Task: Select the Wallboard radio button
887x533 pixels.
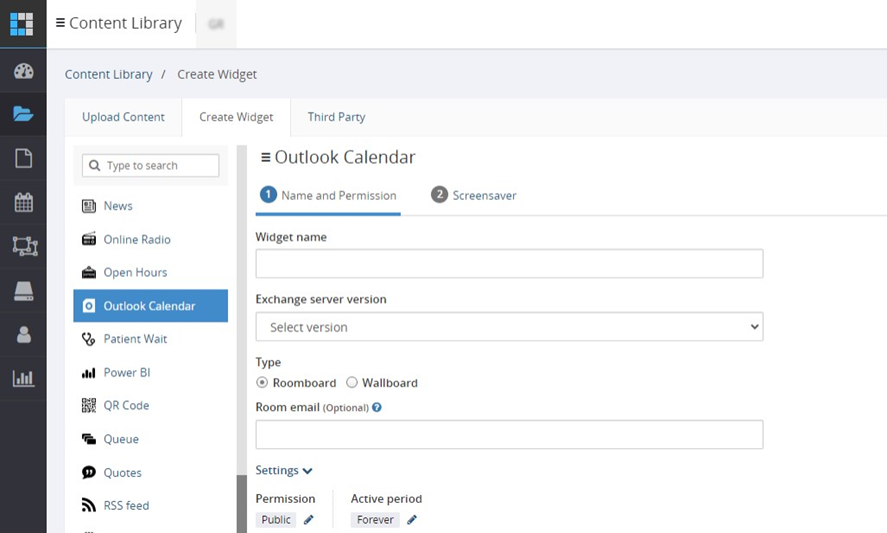Action: coord(352,382)
